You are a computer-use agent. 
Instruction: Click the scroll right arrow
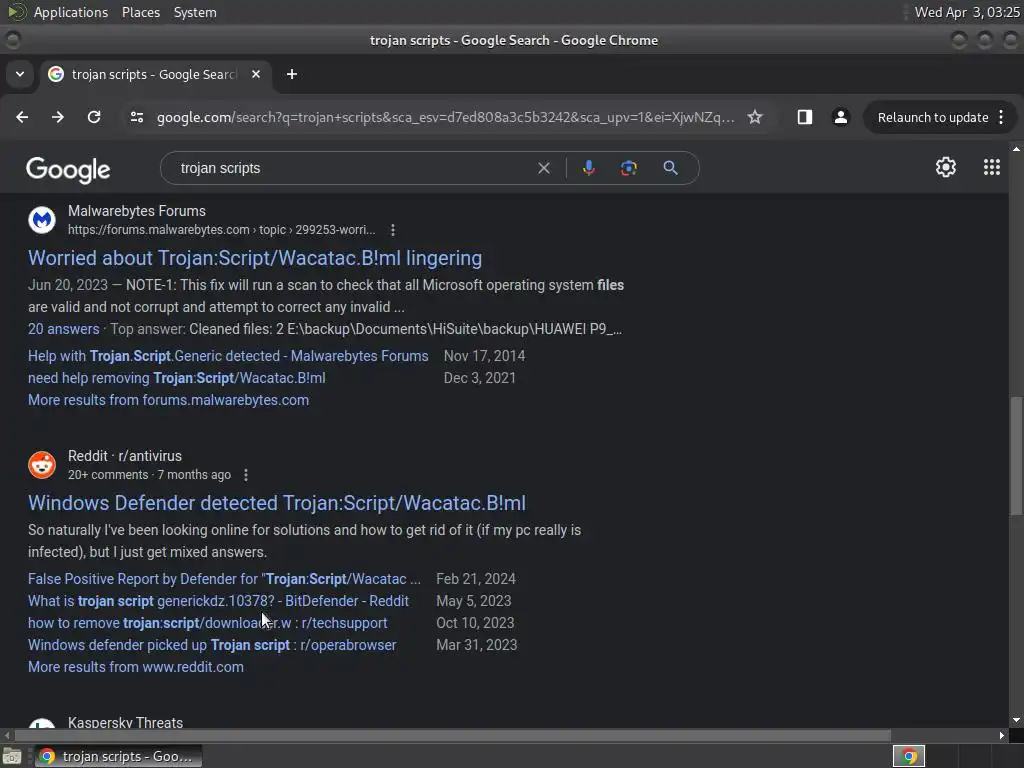[x=1002, y=735]
